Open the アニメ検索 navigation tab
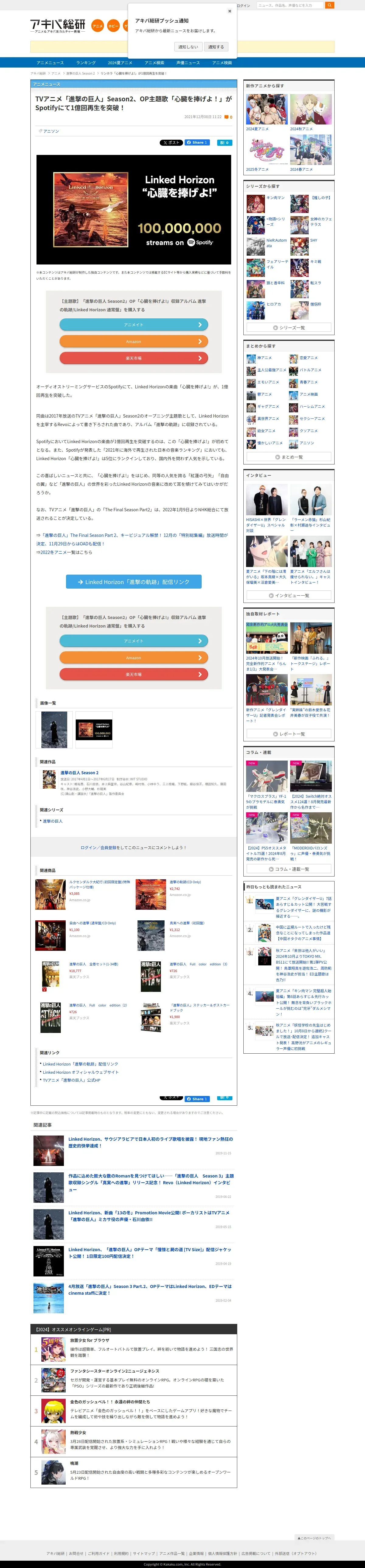The image size is (365, 1568). click(155, 63)
